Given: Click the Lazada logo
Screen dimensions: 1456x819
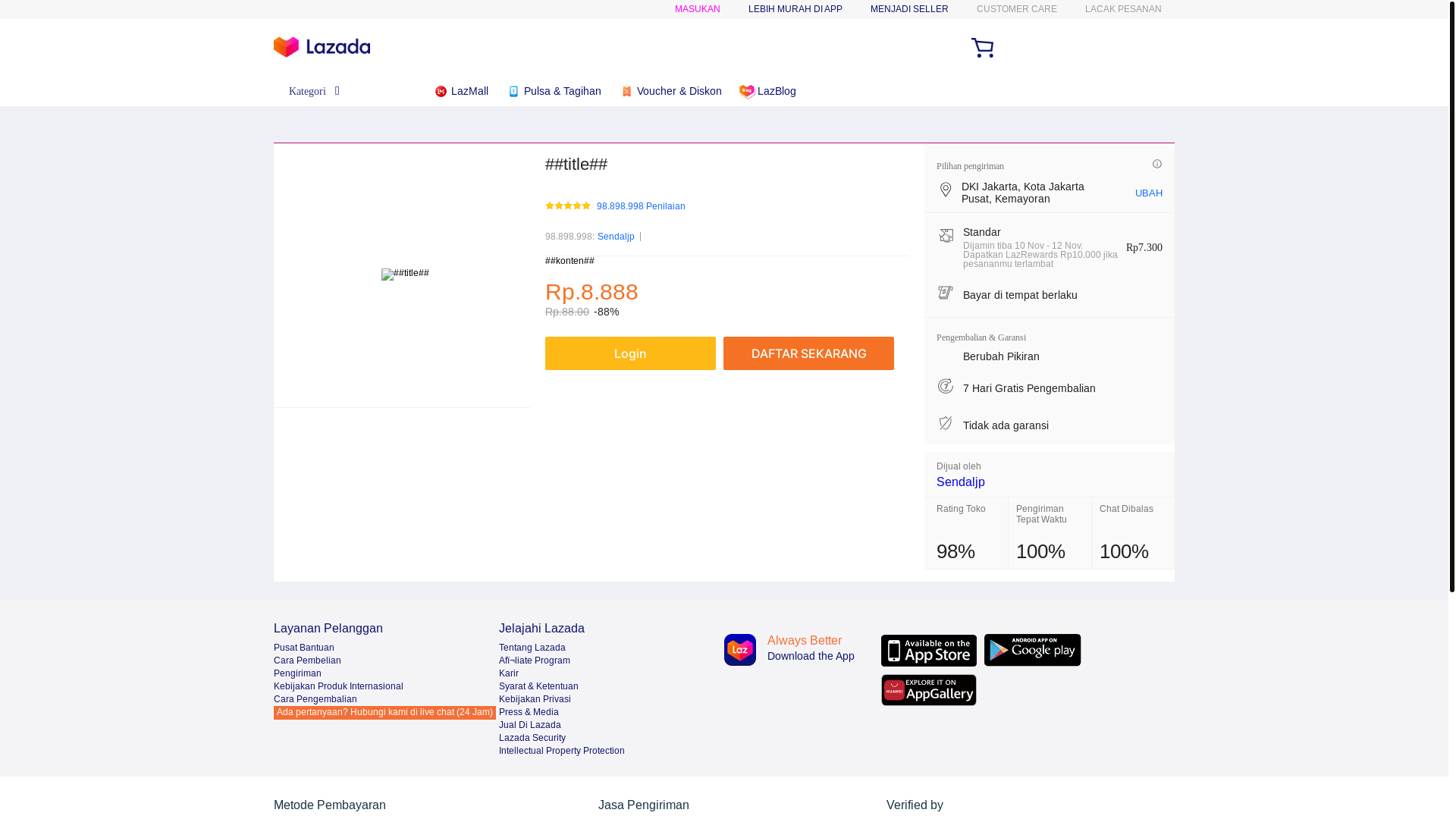Looking at the screenshot, I should (322, 47).
